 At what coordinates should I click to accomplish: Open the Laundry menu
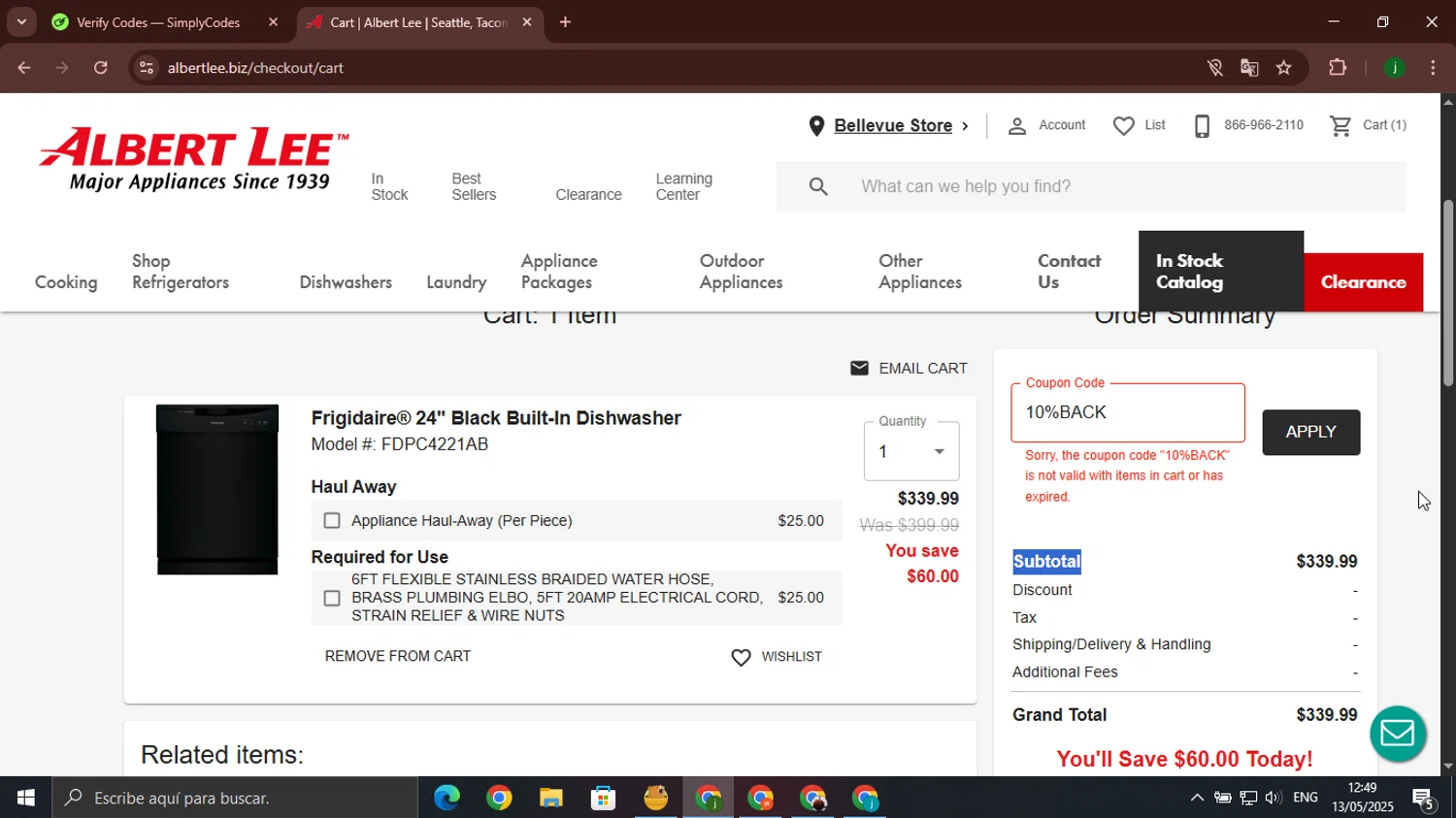click(456, 282)
